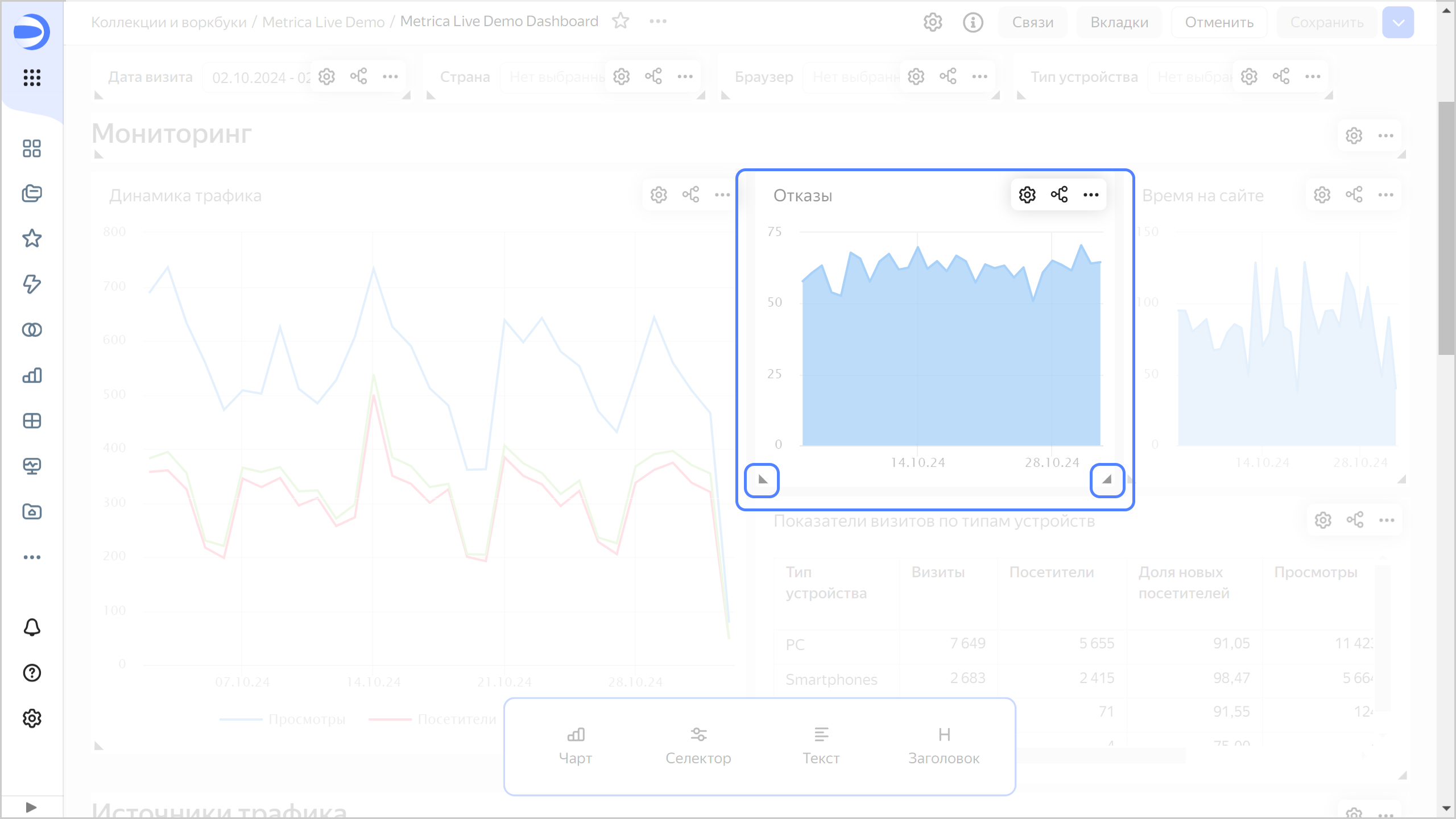Click links icon on Отказы widget

pyautogui.click(x=1059, y=195)
